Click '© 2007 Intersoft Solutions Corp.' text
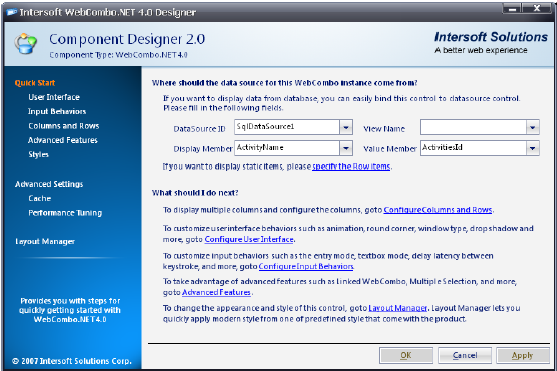This screenshot has width=557, height=371. point(72,361)
